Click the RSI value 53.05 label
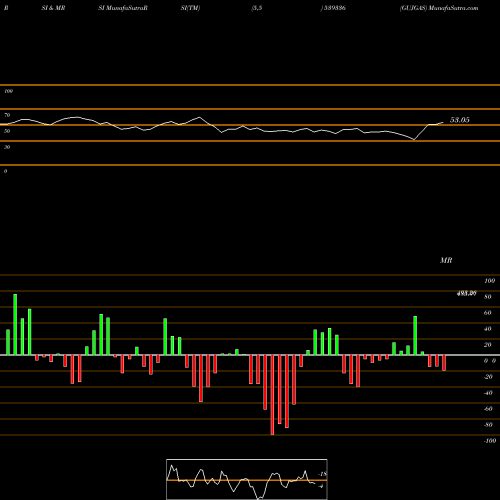This screenshot has height=500, width=500. (460, 120)
